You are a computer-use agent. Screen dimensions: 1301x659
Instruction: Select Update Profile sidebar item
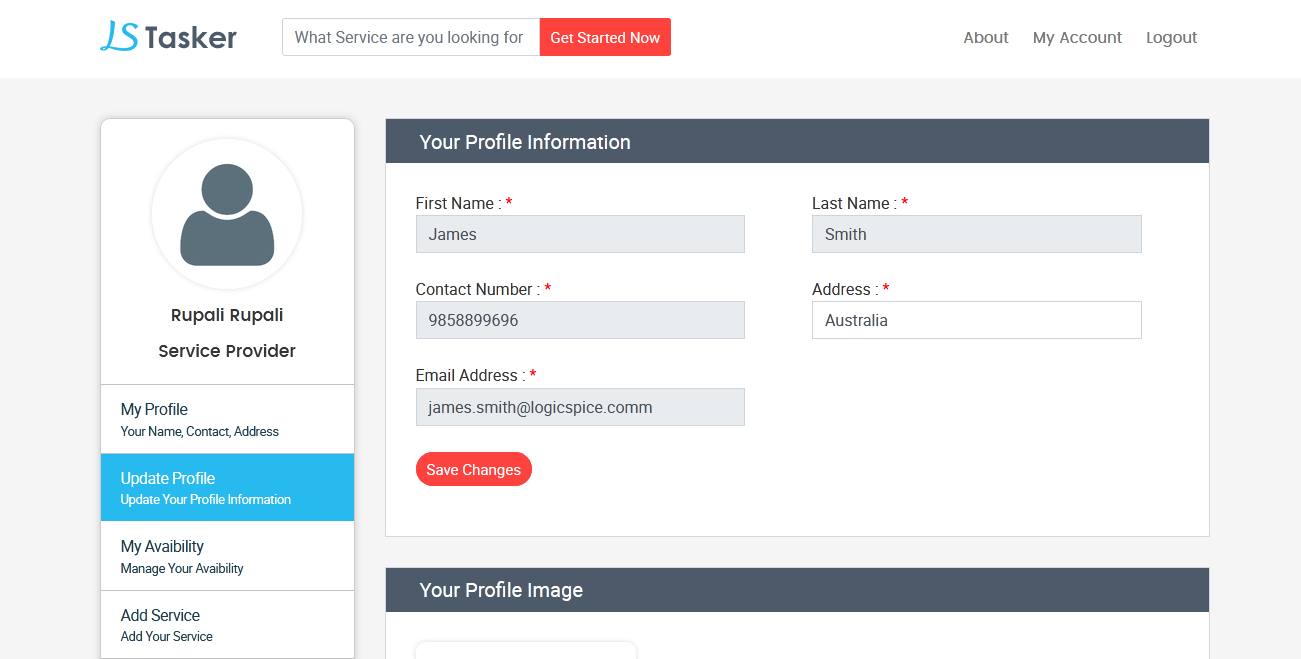(227, 487)
